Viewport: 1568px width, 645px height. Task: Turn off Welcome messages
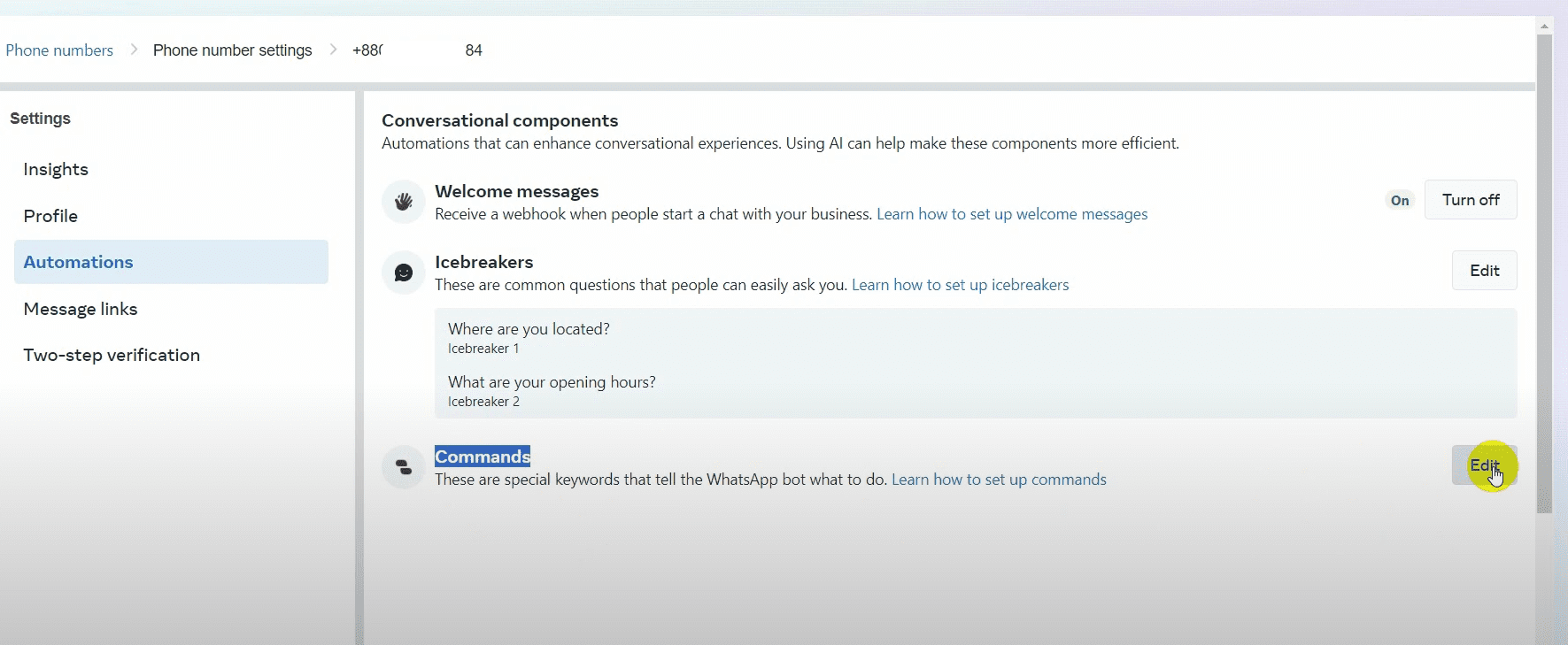(x=1470, y=200)
